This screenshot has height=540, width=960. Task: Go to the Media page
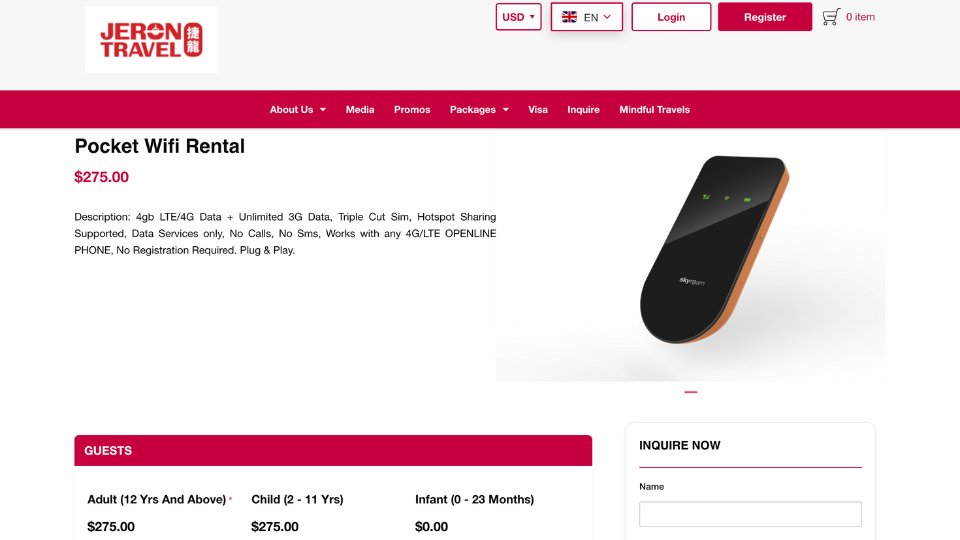click(x=360, y=110)
